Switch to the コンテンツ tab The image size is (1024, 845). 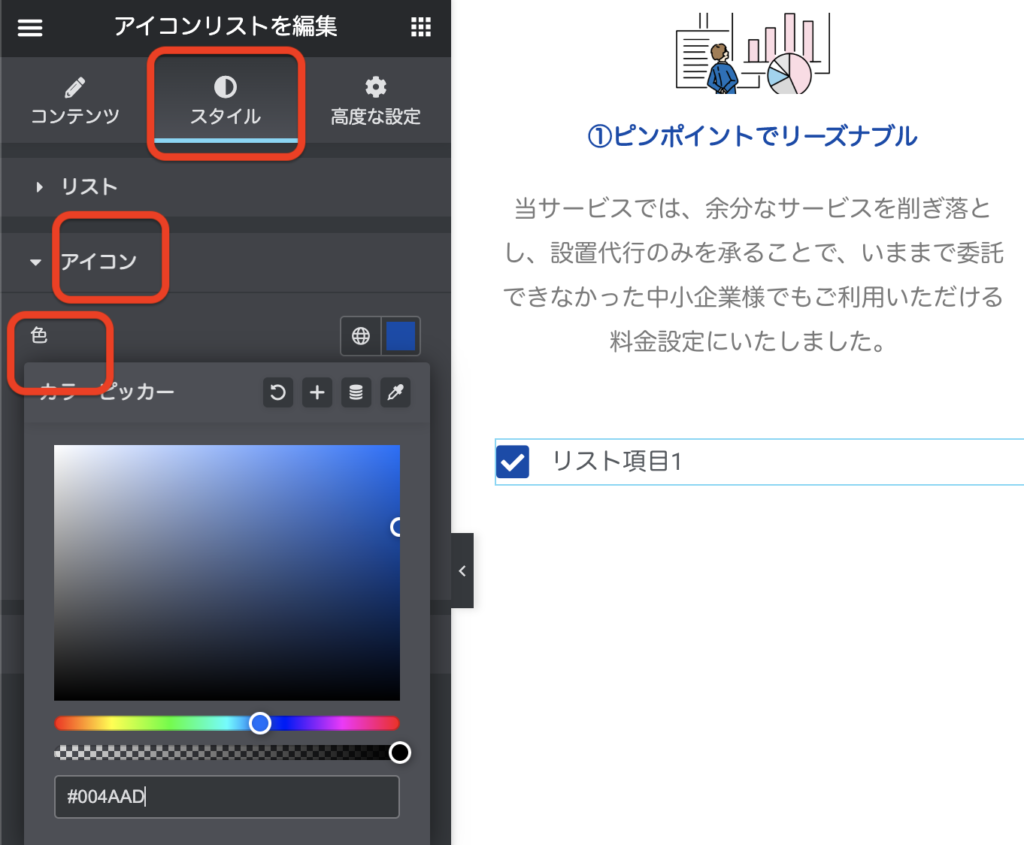pos(75,101)
